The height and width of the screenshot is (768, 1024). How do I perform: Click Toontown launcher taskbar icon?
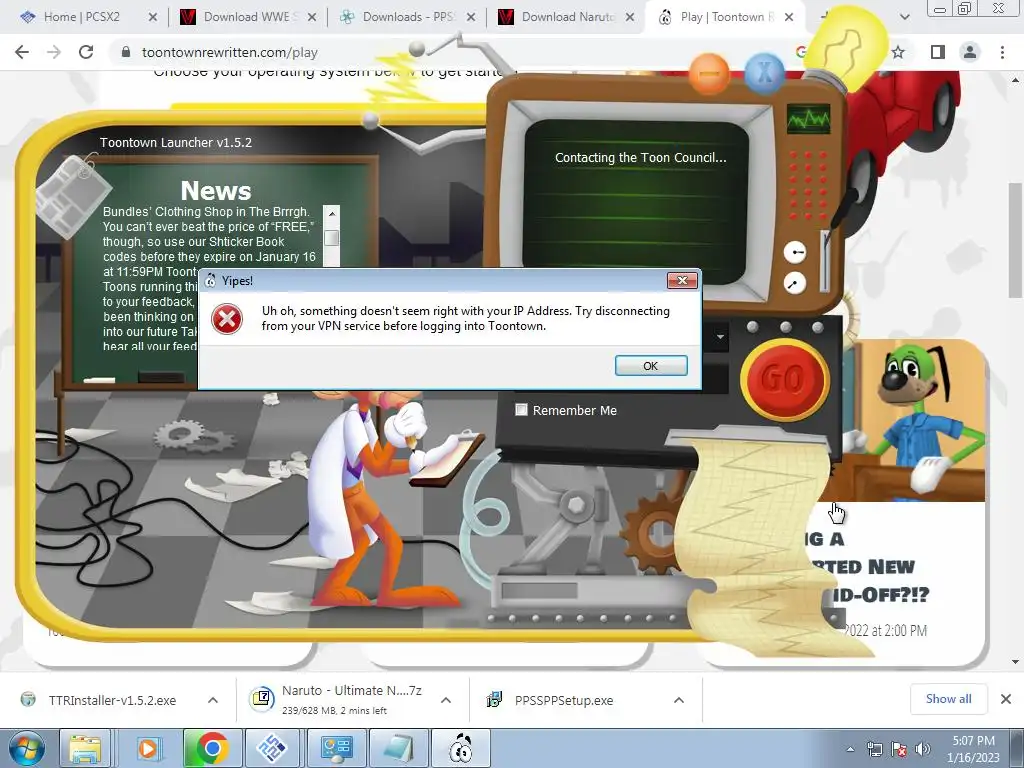[x=461, y=748]
